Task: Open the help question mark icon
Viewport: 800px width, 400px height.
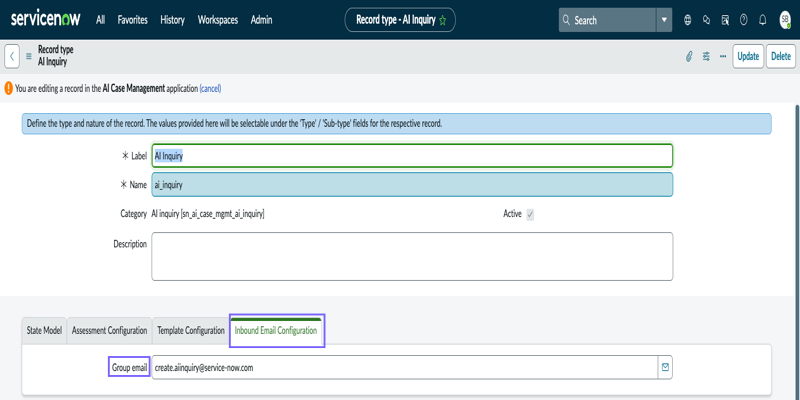Action: coord(744,20)
